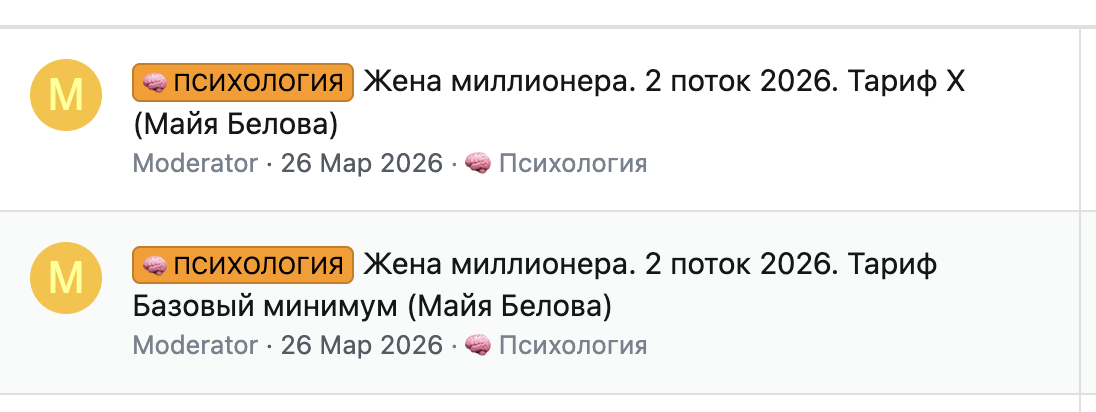Select the orange психология prefix on Базовый минимум thread
Viewport: 1096px width, 412px height.
pos(243,265)
